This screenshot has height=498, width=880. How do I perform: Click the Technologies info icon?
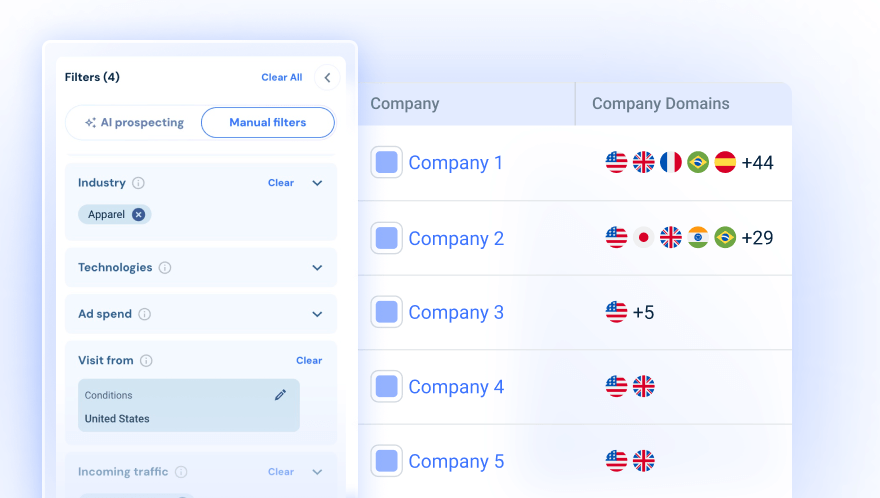pyautogui.click(x=165, y=268)
